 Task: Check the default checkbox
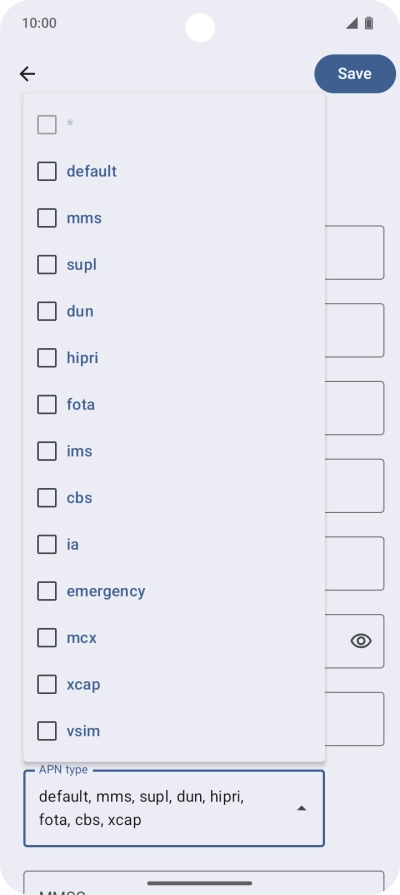tap(47, 171)
